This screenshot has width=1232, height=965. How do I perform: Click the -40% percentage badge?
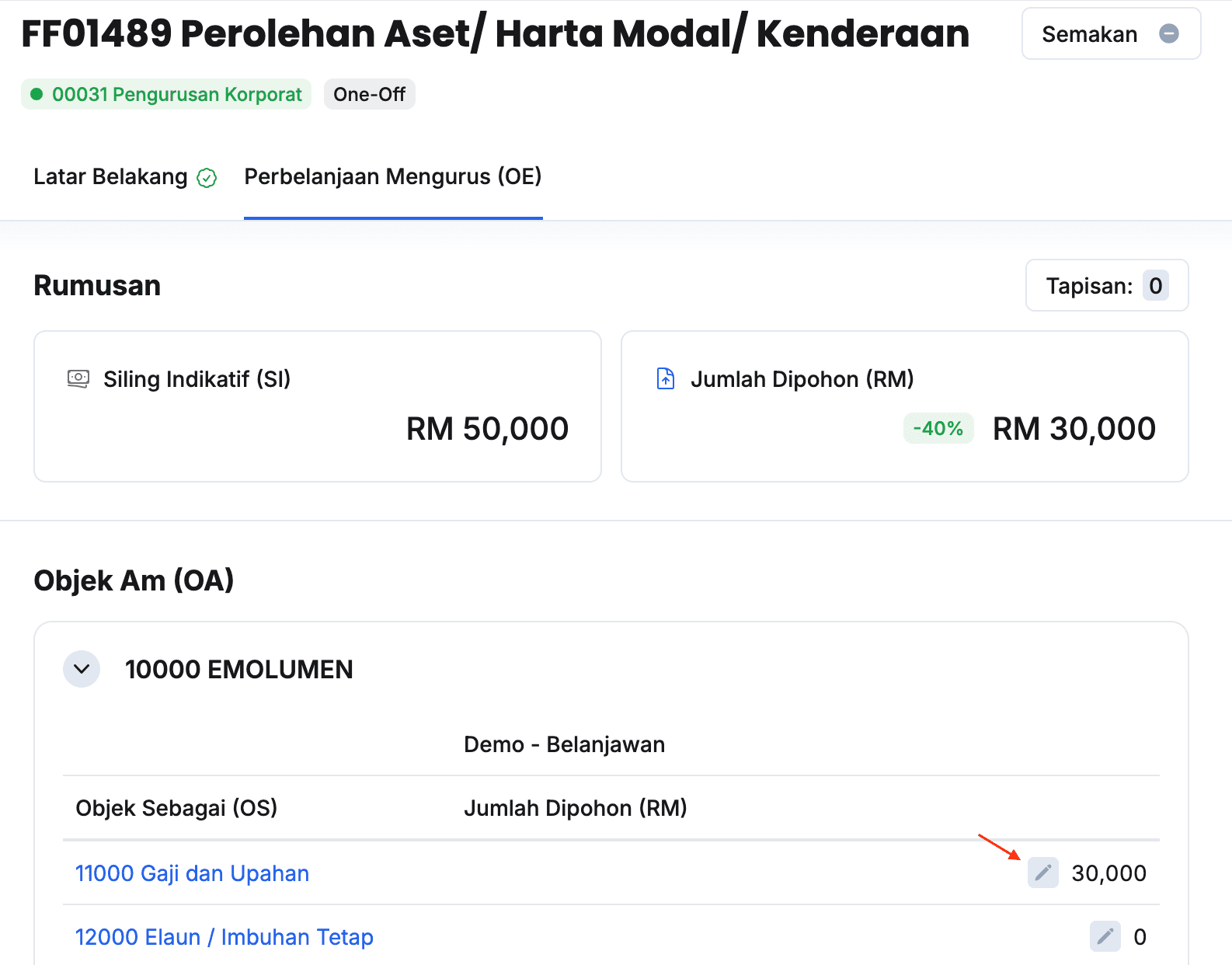938,429
